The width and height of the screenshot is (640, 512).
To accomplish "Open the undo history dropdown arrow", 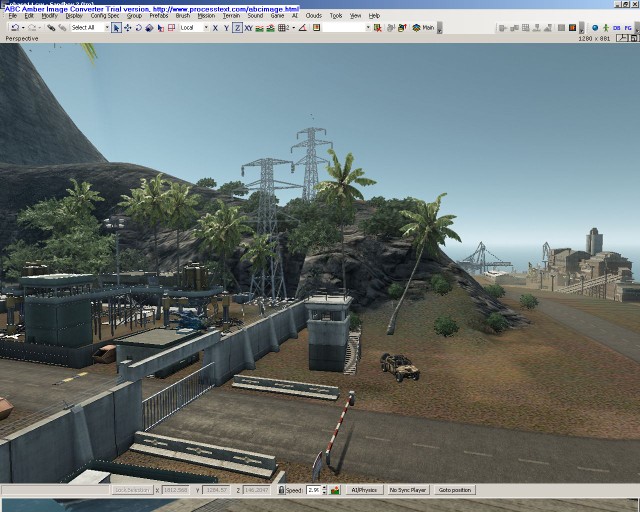I will [x=23, y=28].
